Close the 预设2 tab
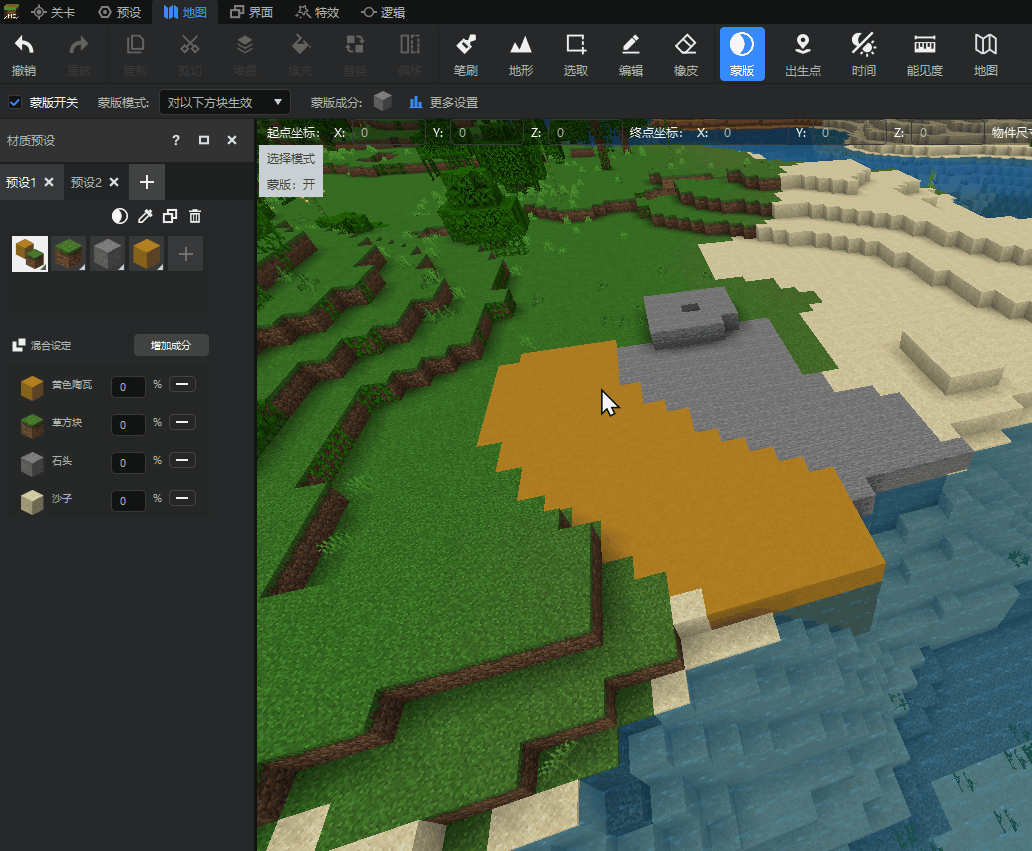The width and height of the screenshot is (1032, 851). tap(114, 182)
